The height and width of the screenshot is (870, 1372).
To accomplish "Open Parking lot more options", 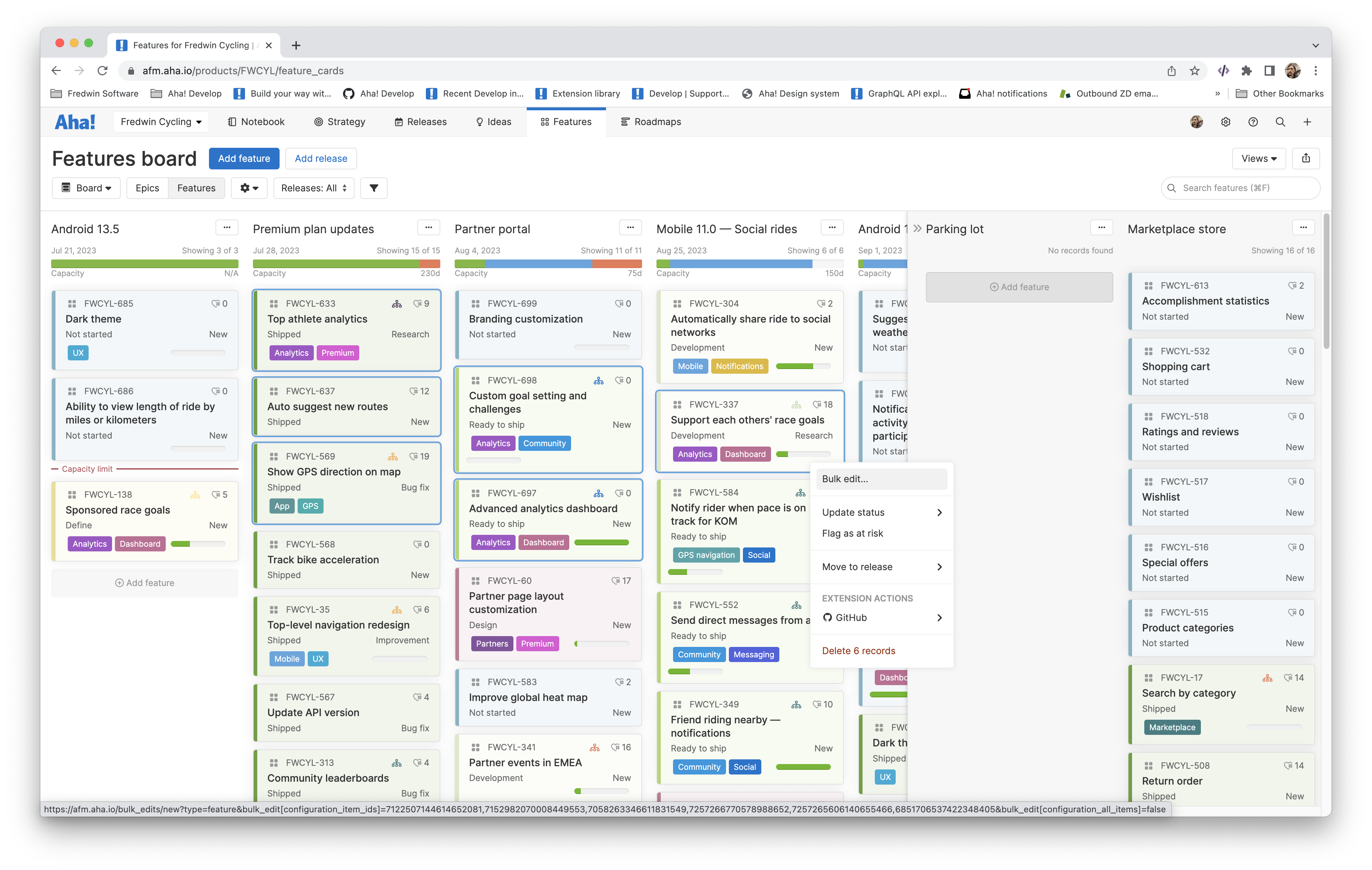I will click(x=1101, y=228).
